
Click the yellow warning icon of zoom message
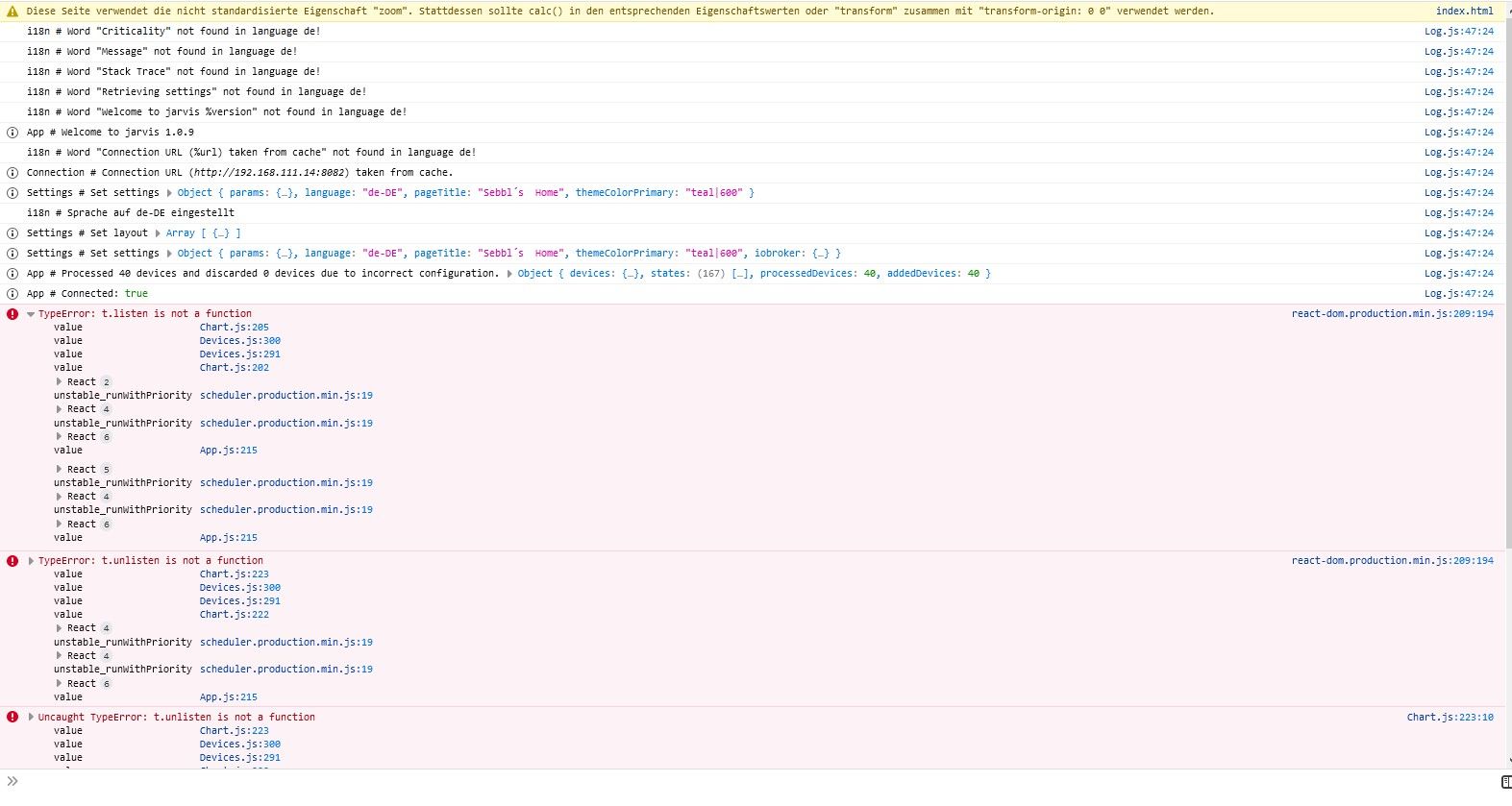12,12
